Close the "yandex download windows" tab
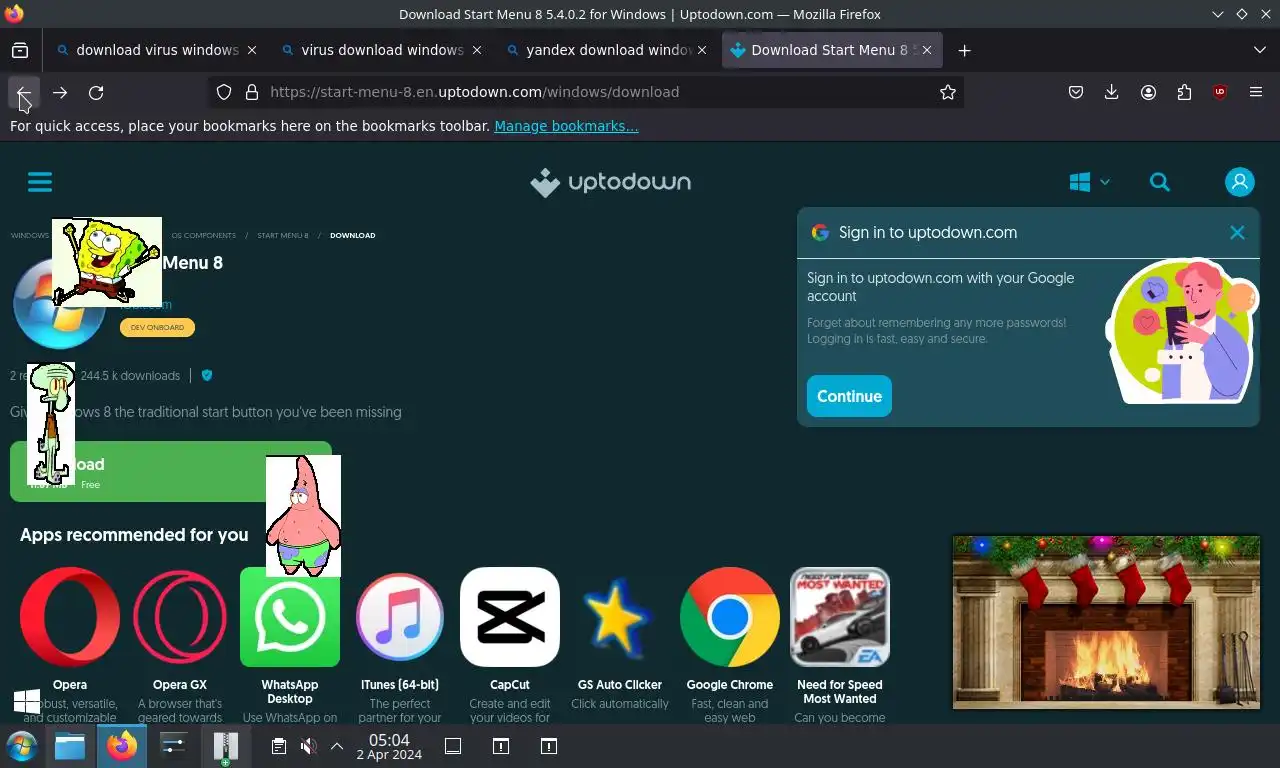The width and height of the screenshot is (1280, 768). [x=702, y=50]
